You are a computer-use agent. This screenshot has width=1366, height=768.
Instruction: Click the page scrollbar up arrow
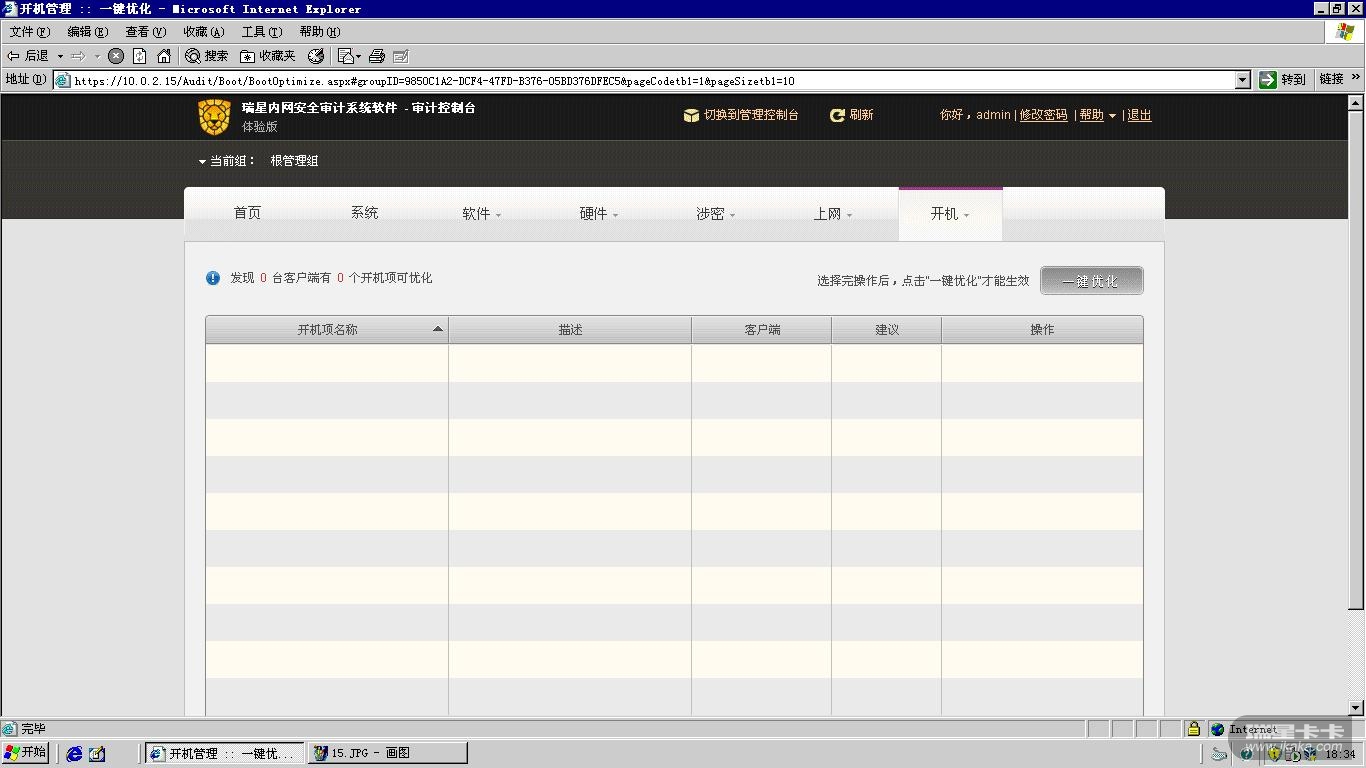1357,102
